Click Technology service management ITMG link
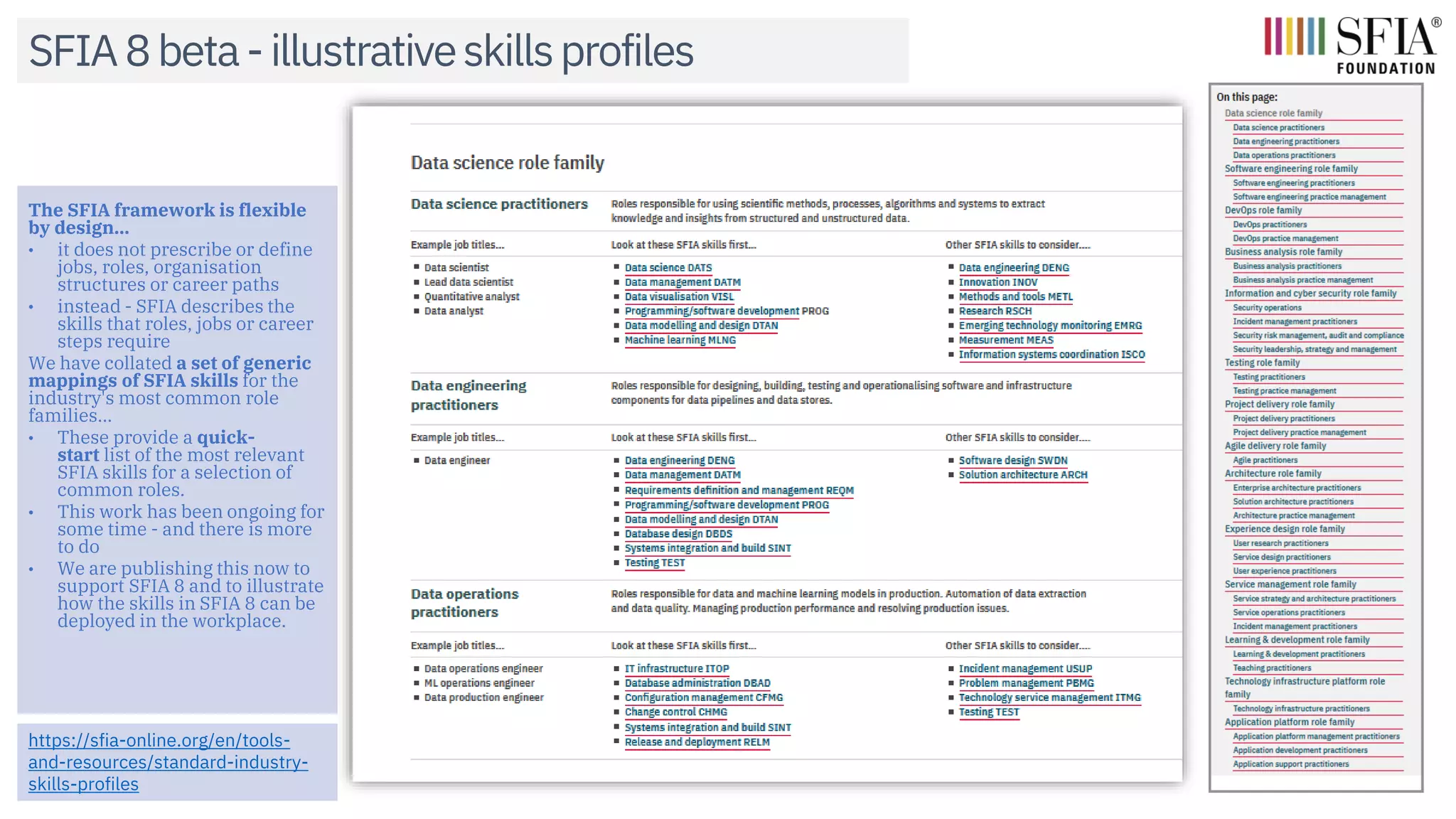1456x819 pixels. 1050,698
